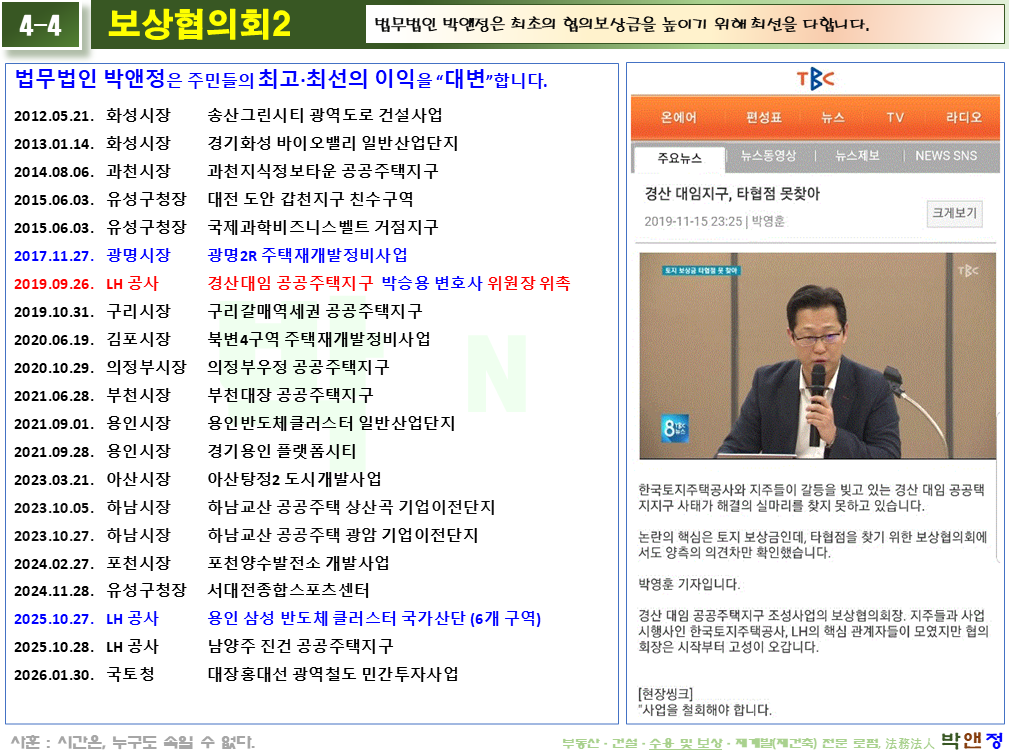Viewport: 1009px width, 756px height.
Task: Click the header slogan banner text
Action: [x=622, y=24]
